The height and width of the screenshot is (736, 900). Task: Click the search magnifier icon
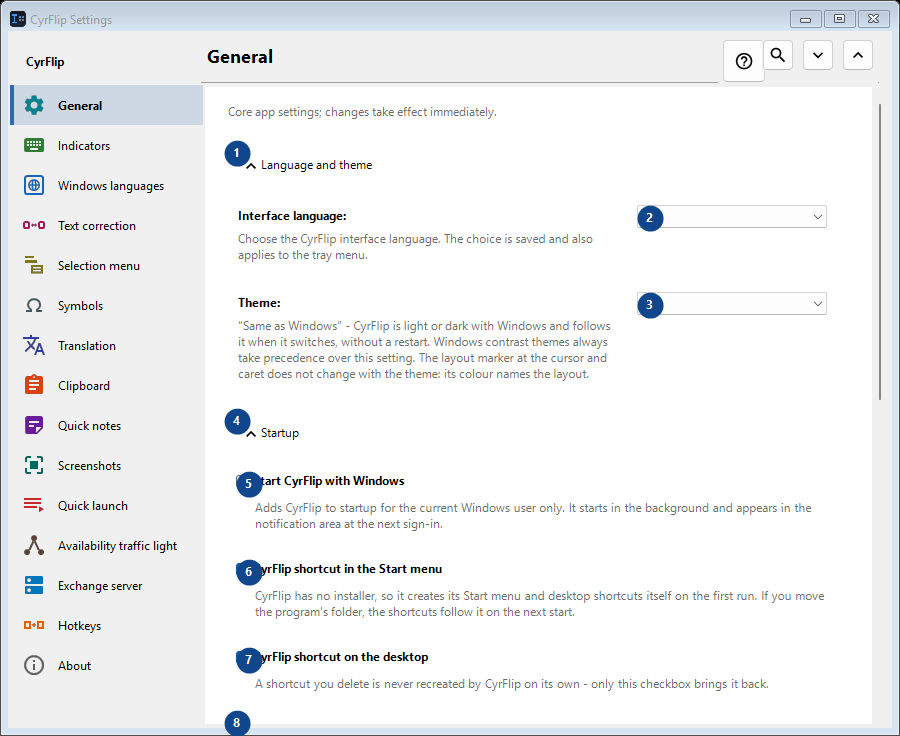tap(778, 55)
